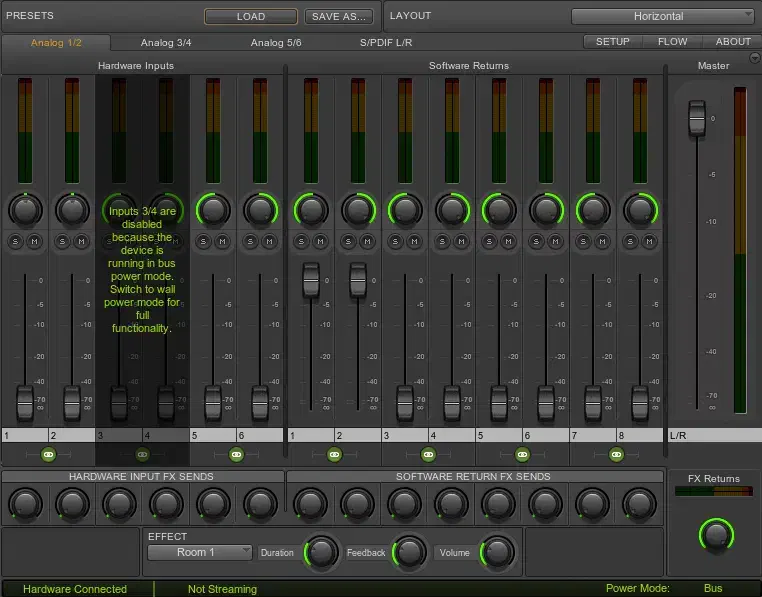Viewport: 762px width, 597px height.
Task: Mute software return channel 8
Action: [650, 241]
